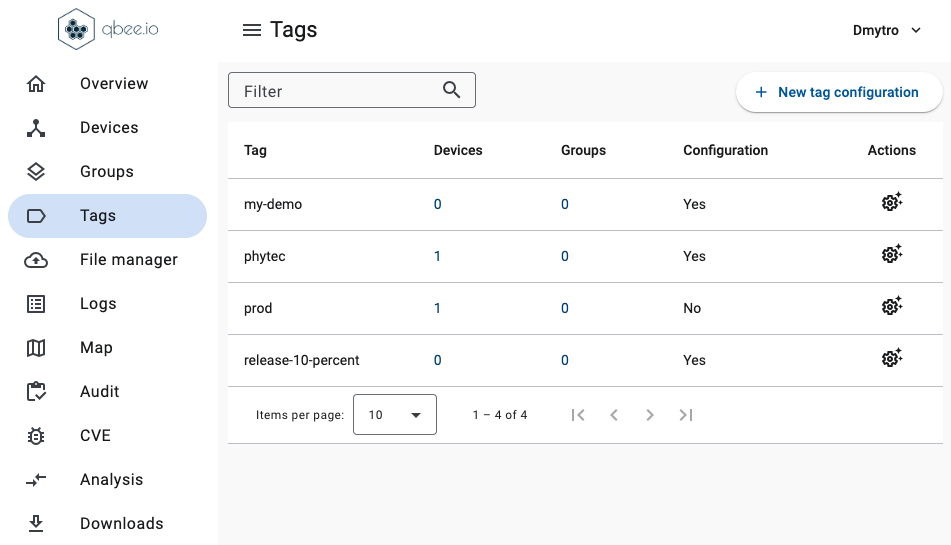Click the Map icon in sidebar

tap(36, 348)
